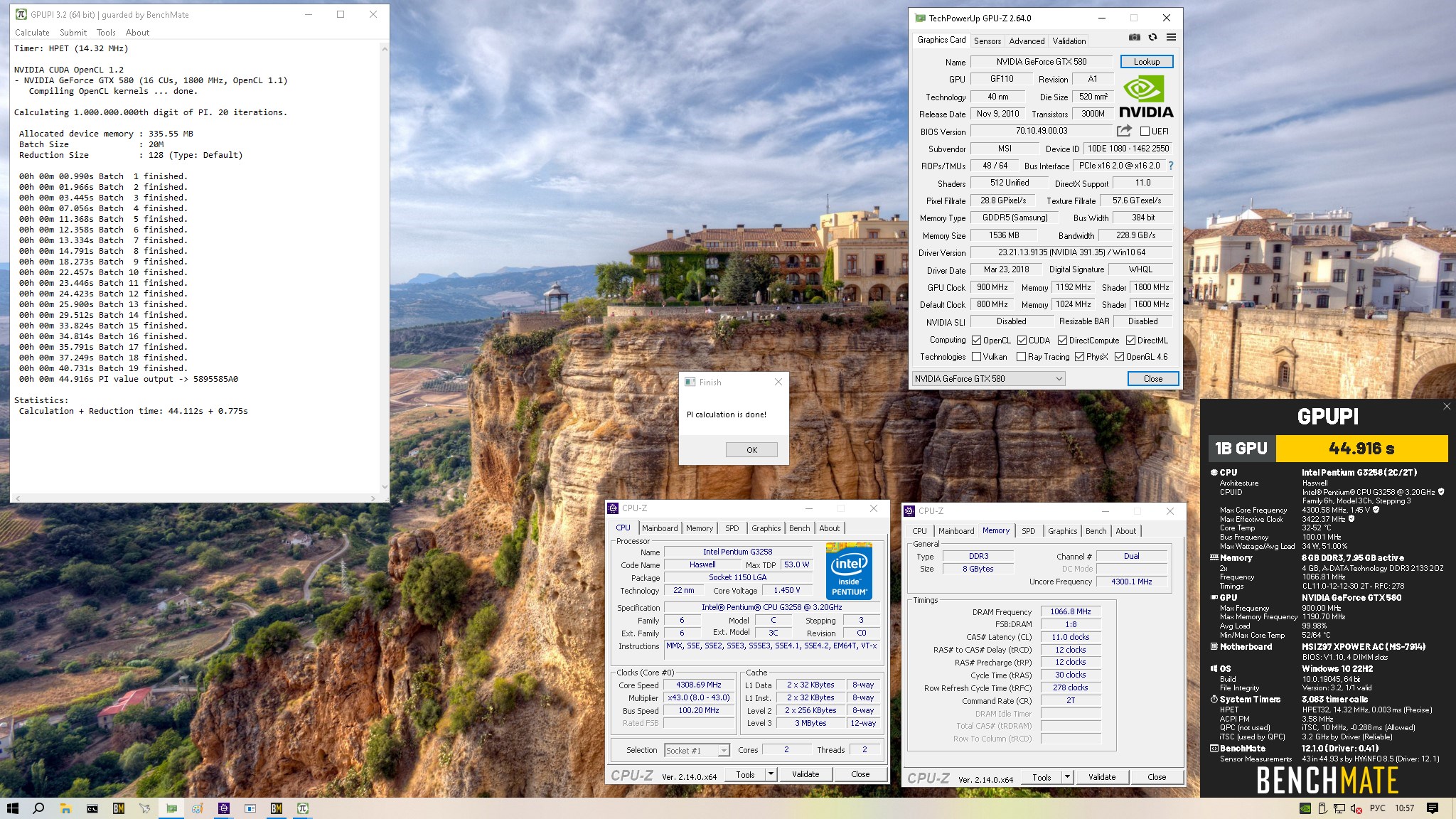Click the window-list taskbar icon before second BM
The height and width of the screenshot is (819, 1456).
point(250,808)
